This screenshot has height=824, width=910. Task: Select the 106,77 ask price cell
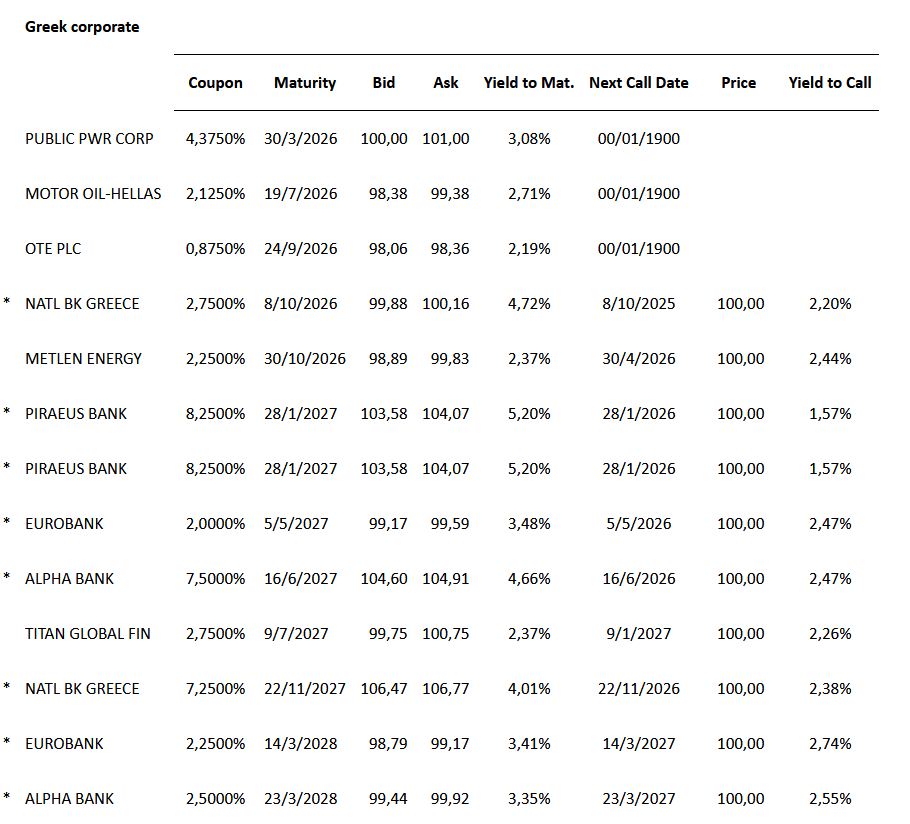click(x=446, y=689)
